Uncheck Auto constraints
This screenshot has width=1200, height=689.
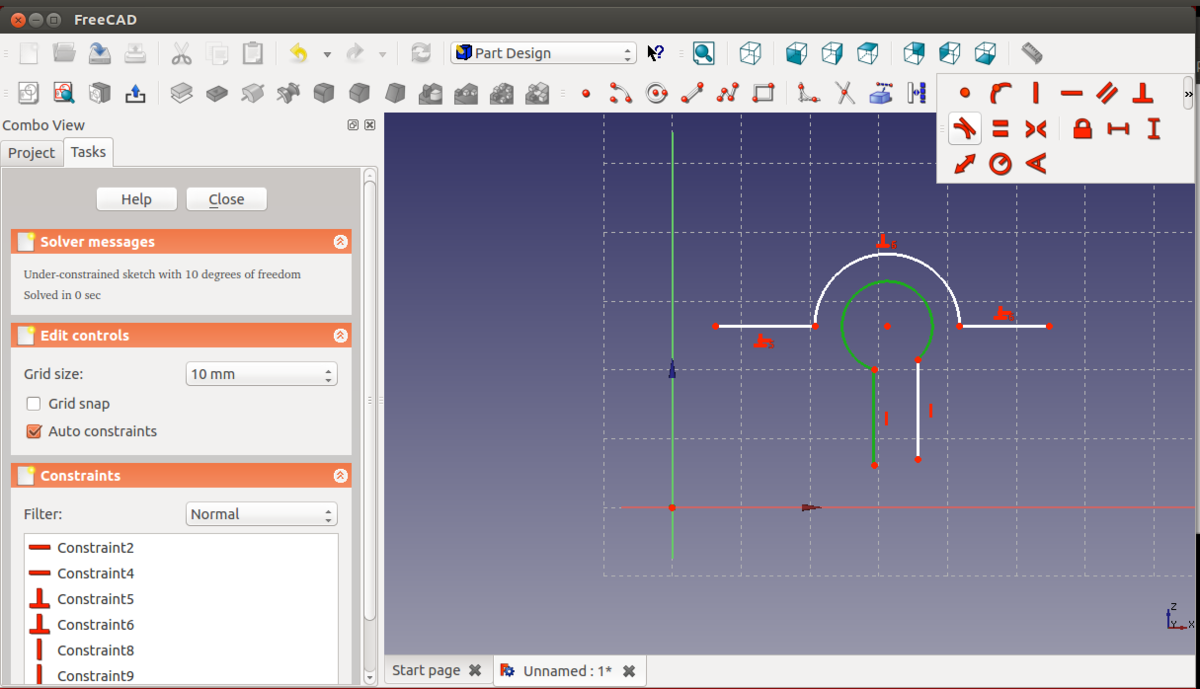coord(34,432)
